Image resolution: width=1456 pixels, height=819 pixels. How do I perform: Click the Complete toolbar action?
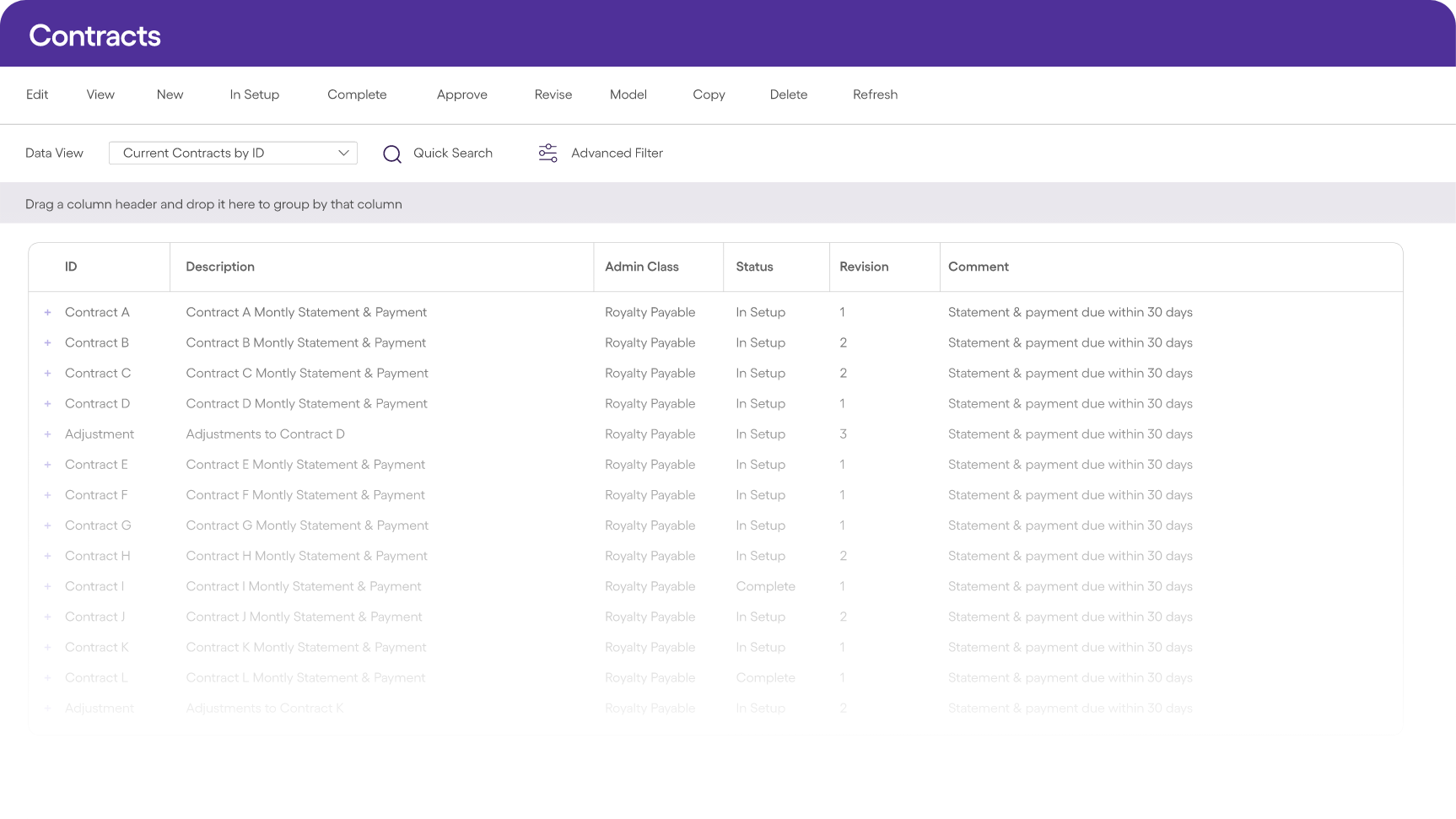click(357, 94)
